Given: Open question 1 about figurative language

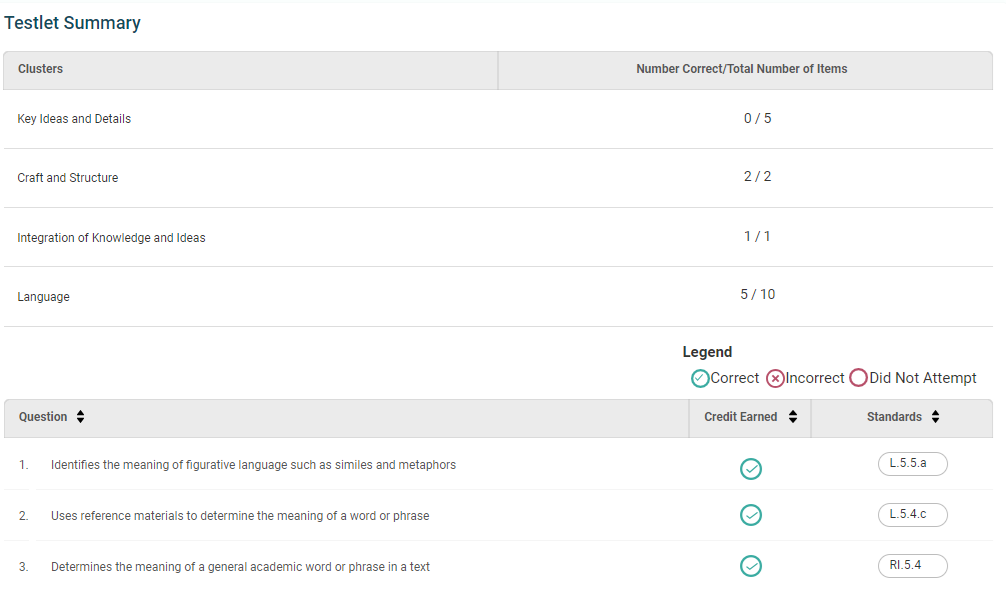Looking at the screenshot, I should pyautogui.click(x=253, y=465).
